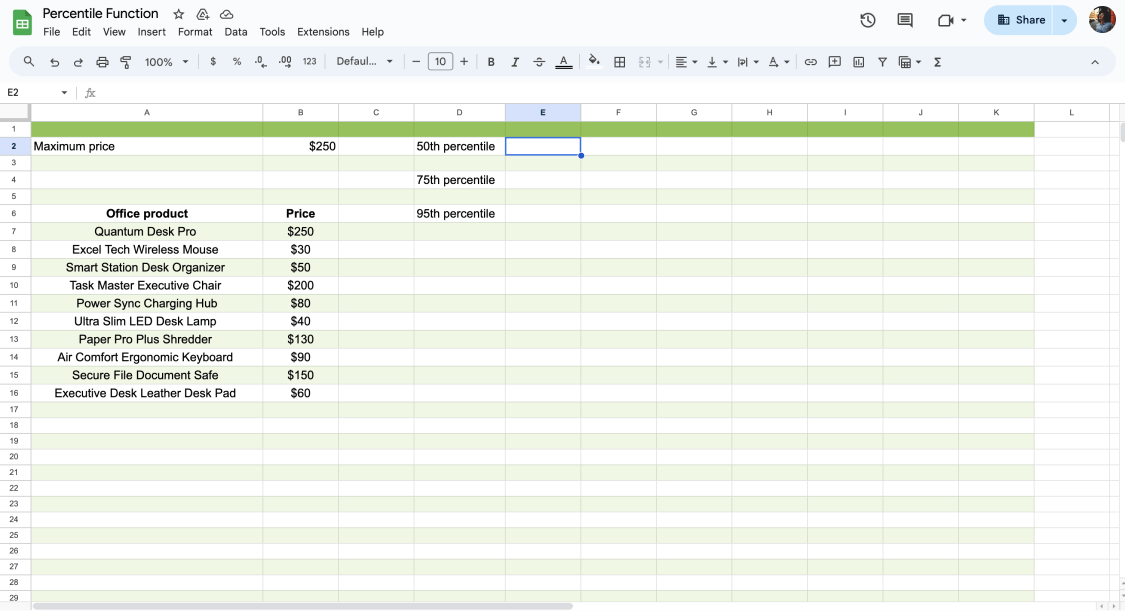The image size is (1125, 611).
Task: Toggle italic formatting
Action: pos(515,61)
